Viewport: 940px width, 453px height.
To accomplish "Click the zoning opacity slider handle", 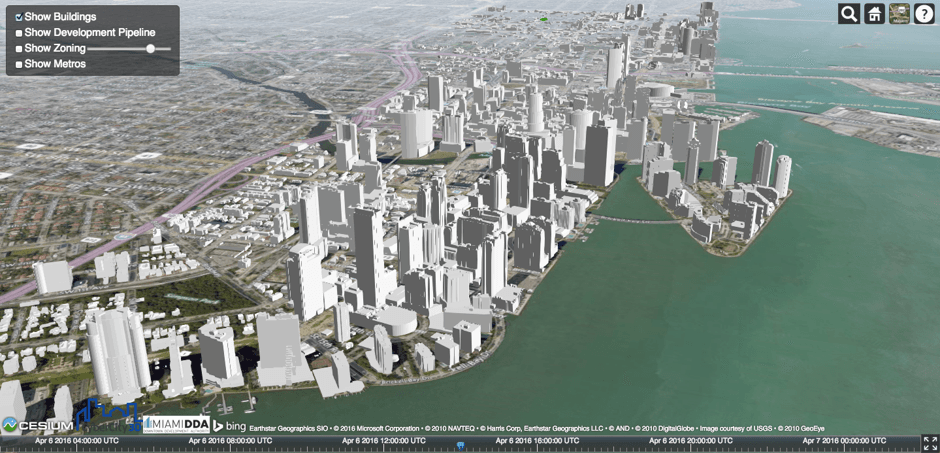I will [x=150, y=48].
